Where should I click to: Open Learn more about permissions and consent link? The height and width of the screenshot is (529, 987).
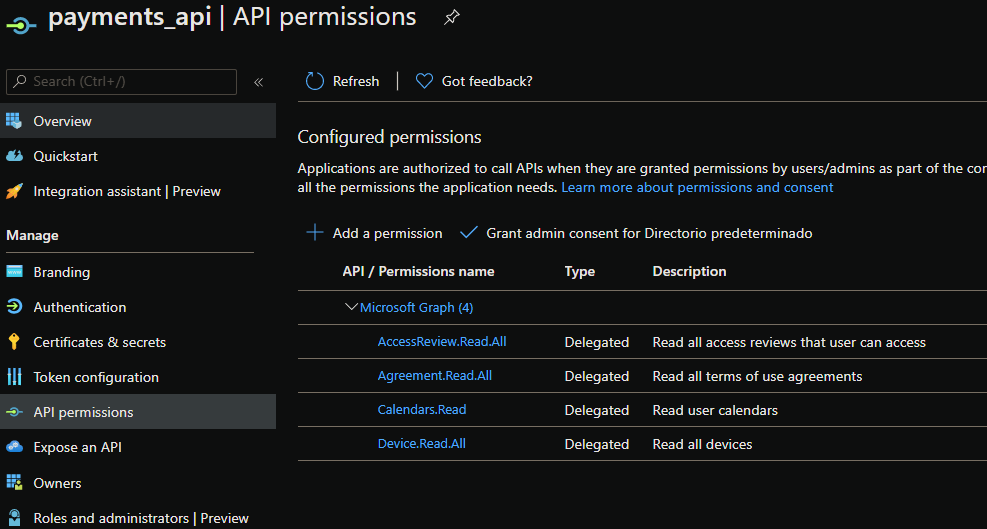(697, 187)
